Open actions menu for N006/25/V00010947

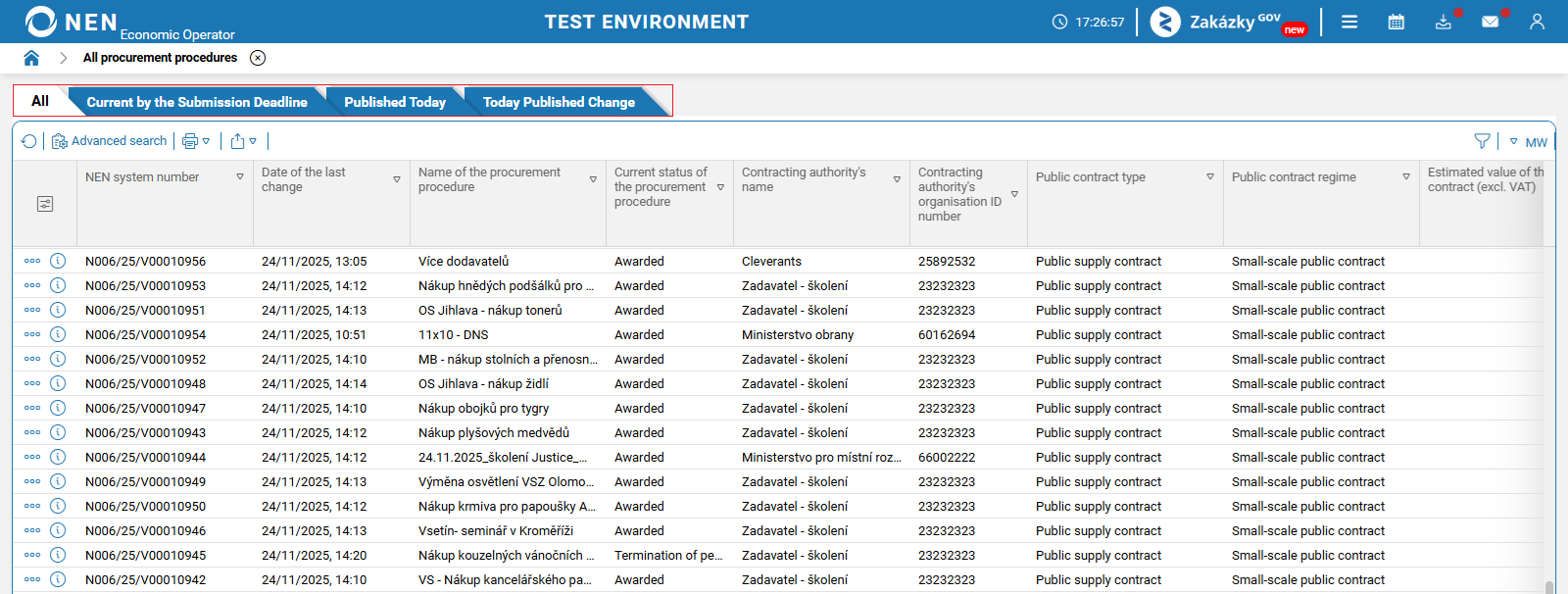[32, 408]
